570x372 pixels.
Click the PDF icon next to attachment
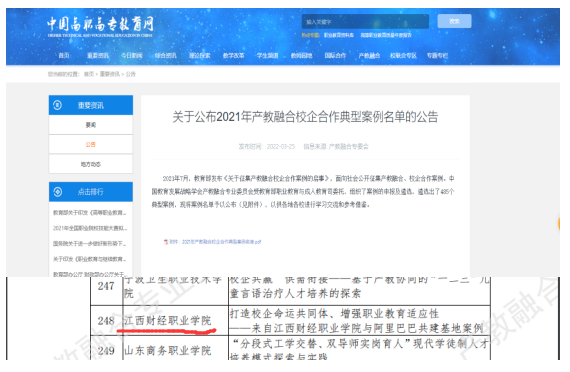coord(166,241)
